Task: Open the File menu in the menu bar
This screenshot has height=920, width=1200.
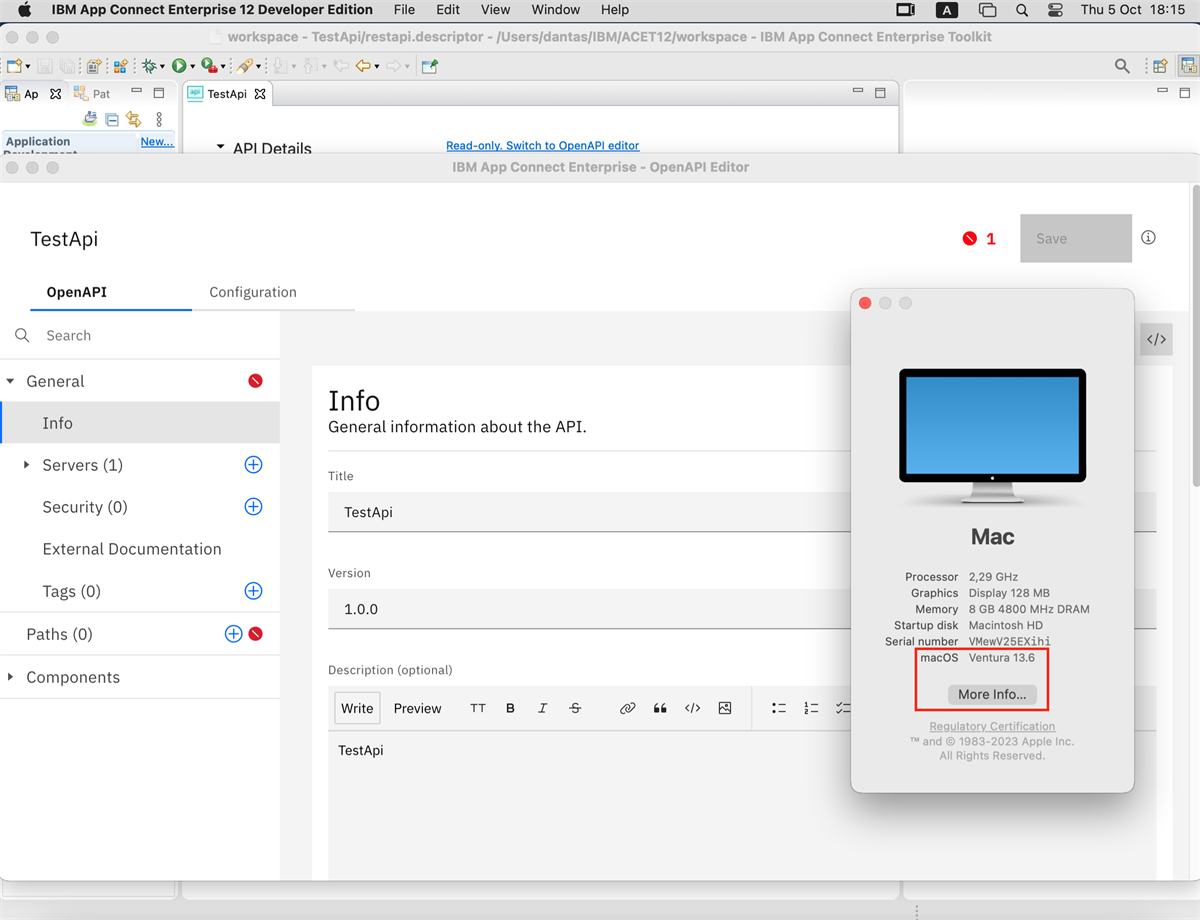Action: pyautogui.click(x=404, y=10)
